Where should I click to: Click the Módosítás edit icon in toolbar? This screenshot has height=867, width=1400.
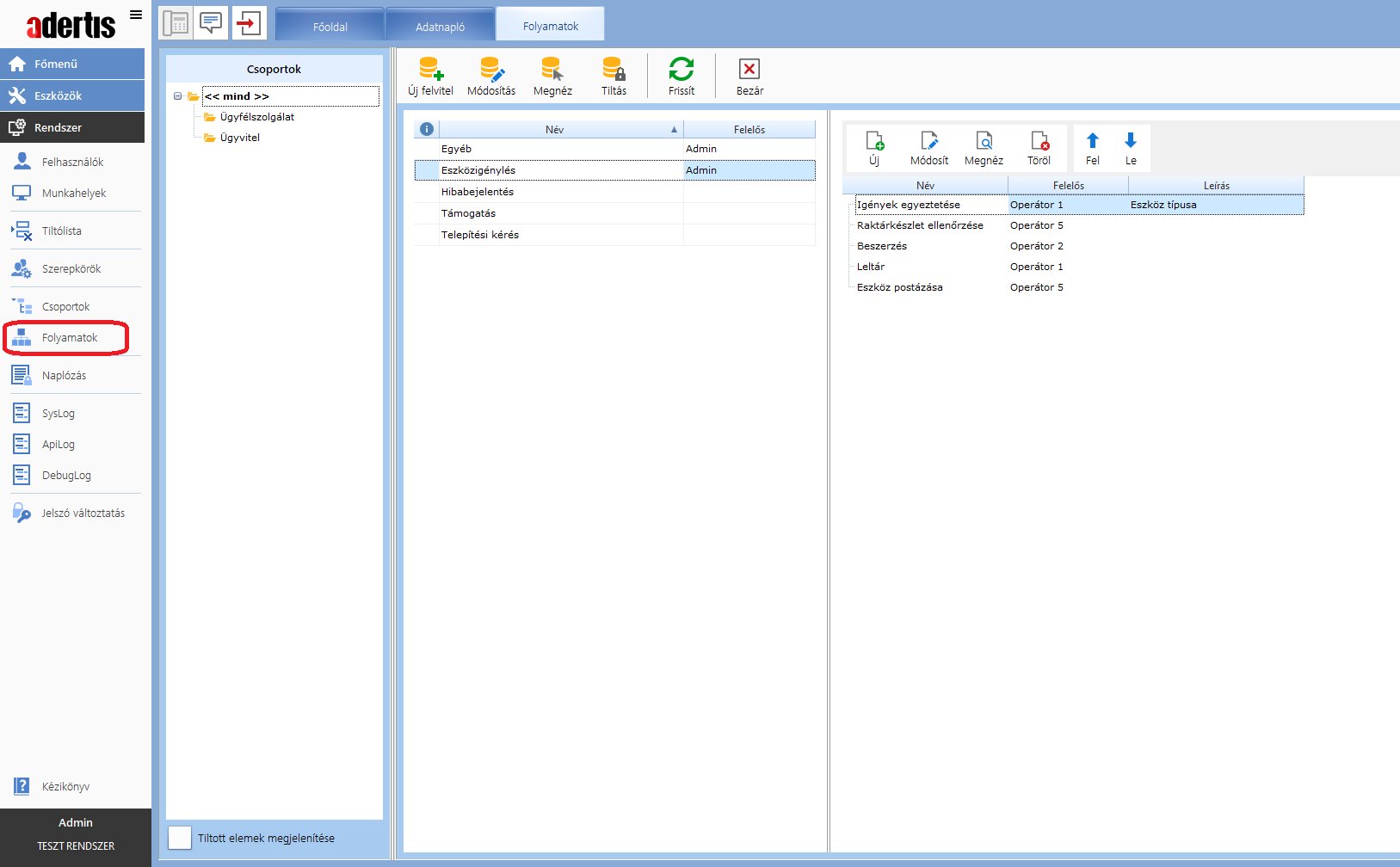point(491,70)
